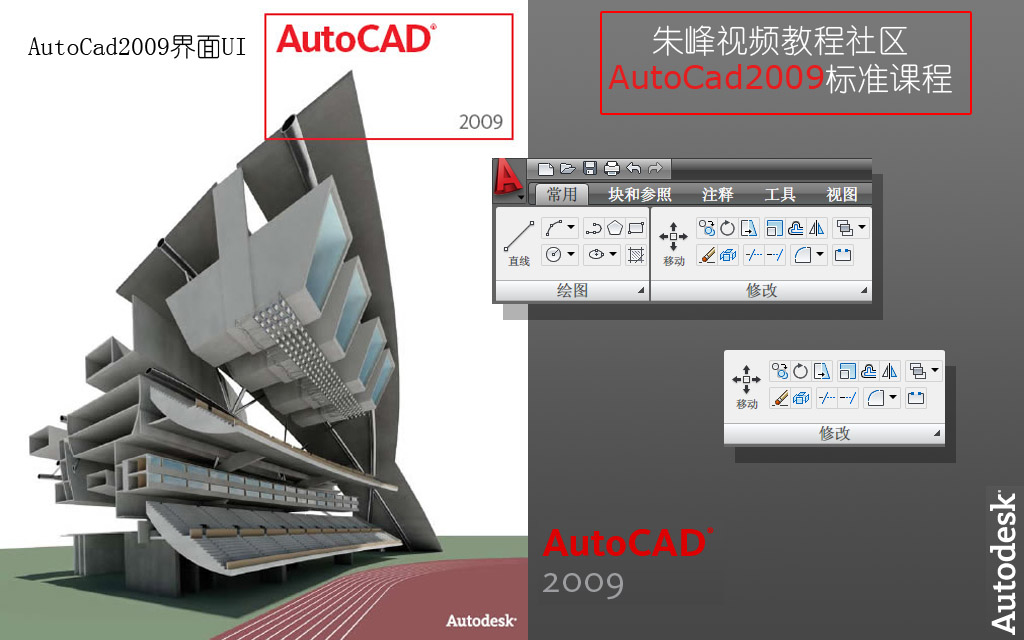Open Fillet dropdown arrow in ribbon 修改 panel
Screen dimensions: 1024x640
pyautogui.click(x=820, y=255)
